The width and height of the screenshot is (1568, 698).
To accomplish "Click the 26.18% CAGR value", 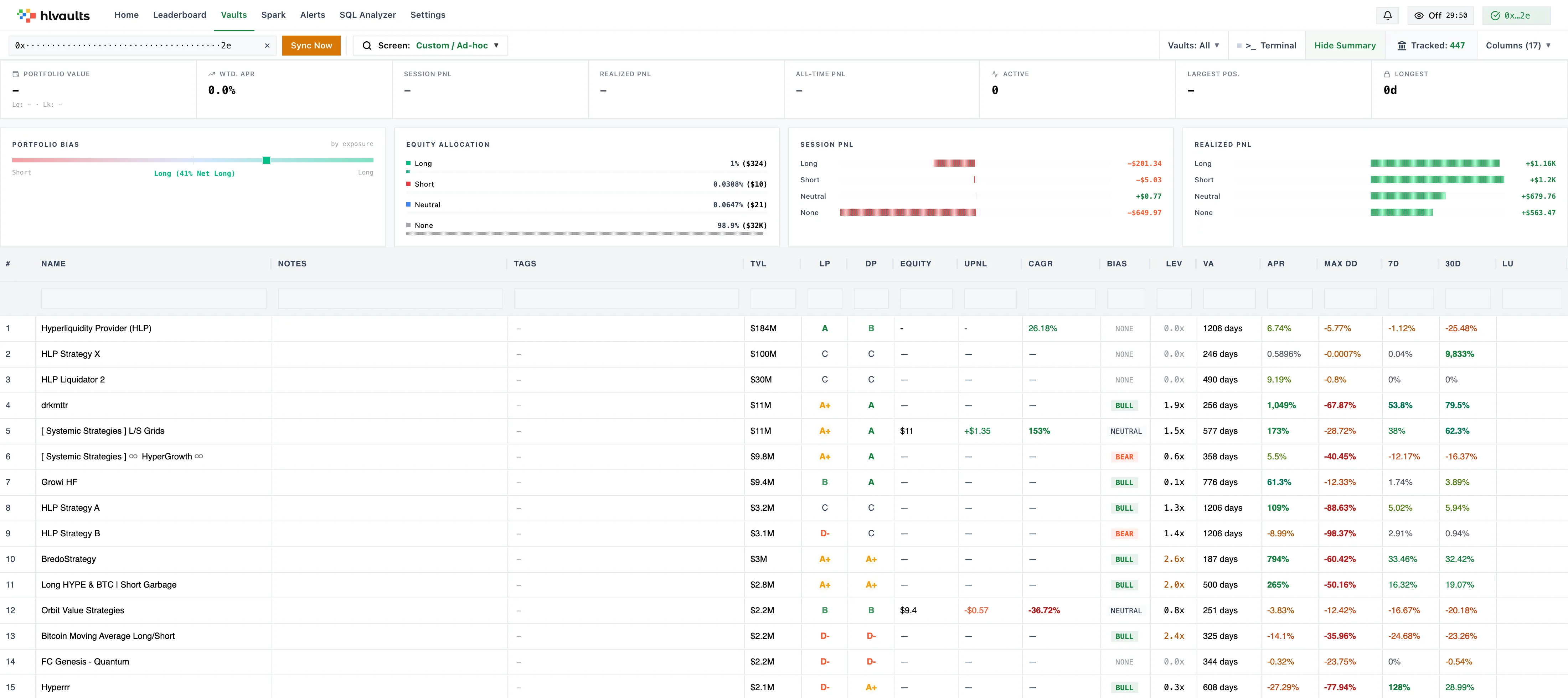I will click(1043, 329).
